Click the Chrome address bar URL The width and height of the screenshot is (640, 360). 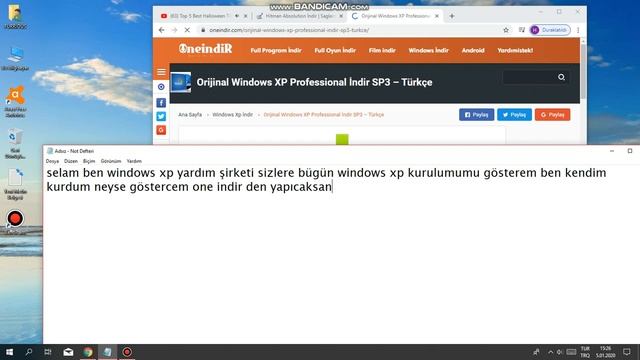click(x=289, y=30)
